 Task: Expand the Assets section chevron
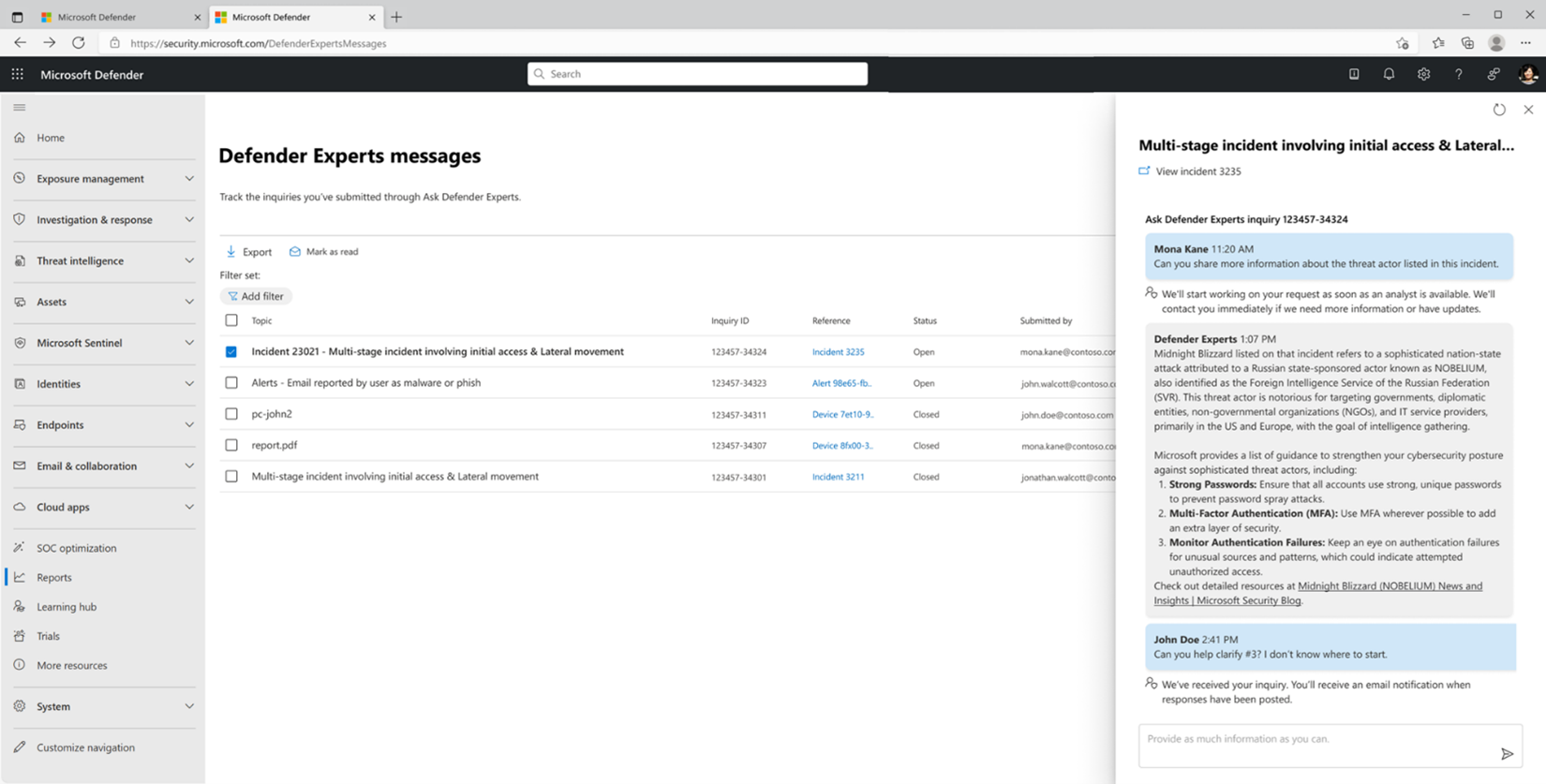(x=189, y=302)
